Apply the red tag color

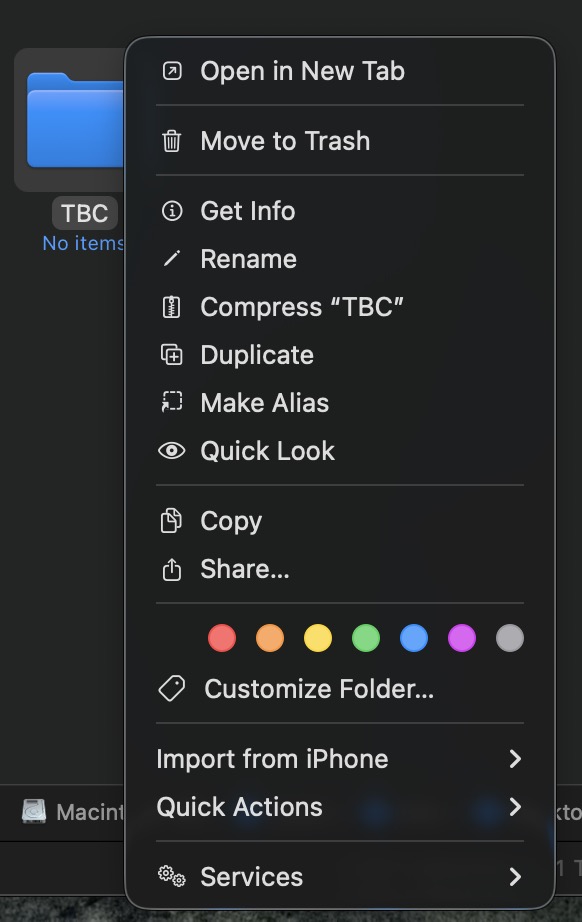(222, 639)
